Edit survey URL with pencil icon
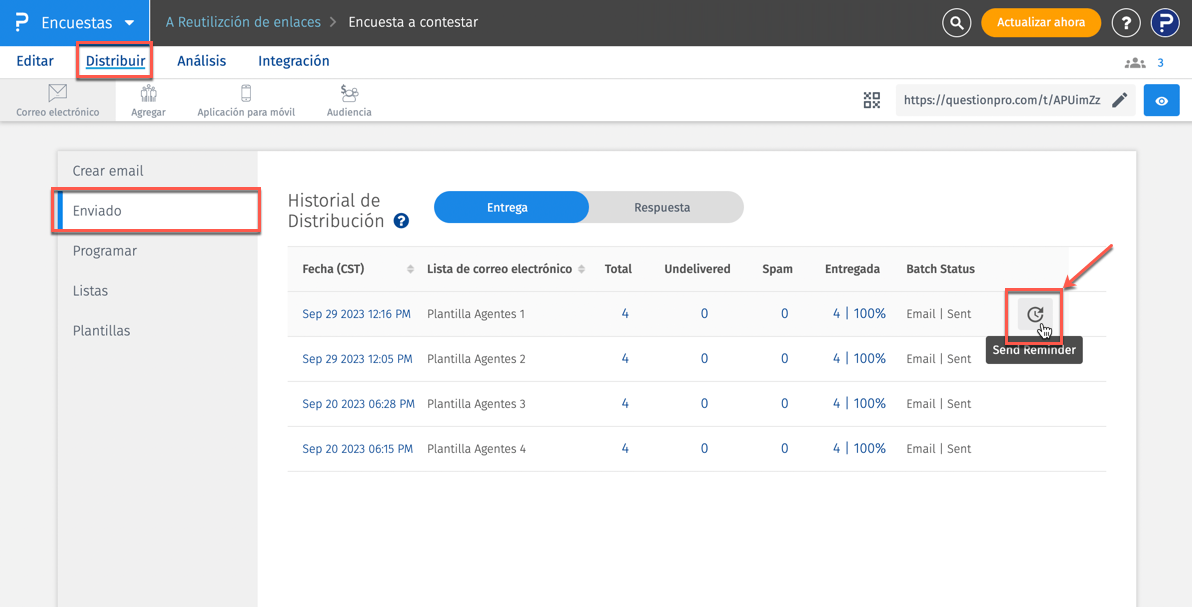 (1120, 100)
